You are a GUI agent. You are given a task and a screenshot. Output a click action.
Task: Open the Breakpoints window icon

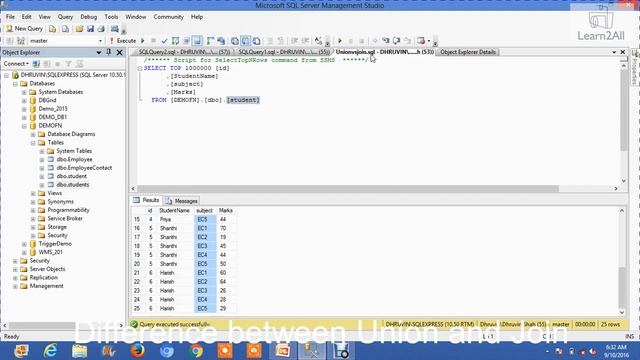tap(421, 41)
